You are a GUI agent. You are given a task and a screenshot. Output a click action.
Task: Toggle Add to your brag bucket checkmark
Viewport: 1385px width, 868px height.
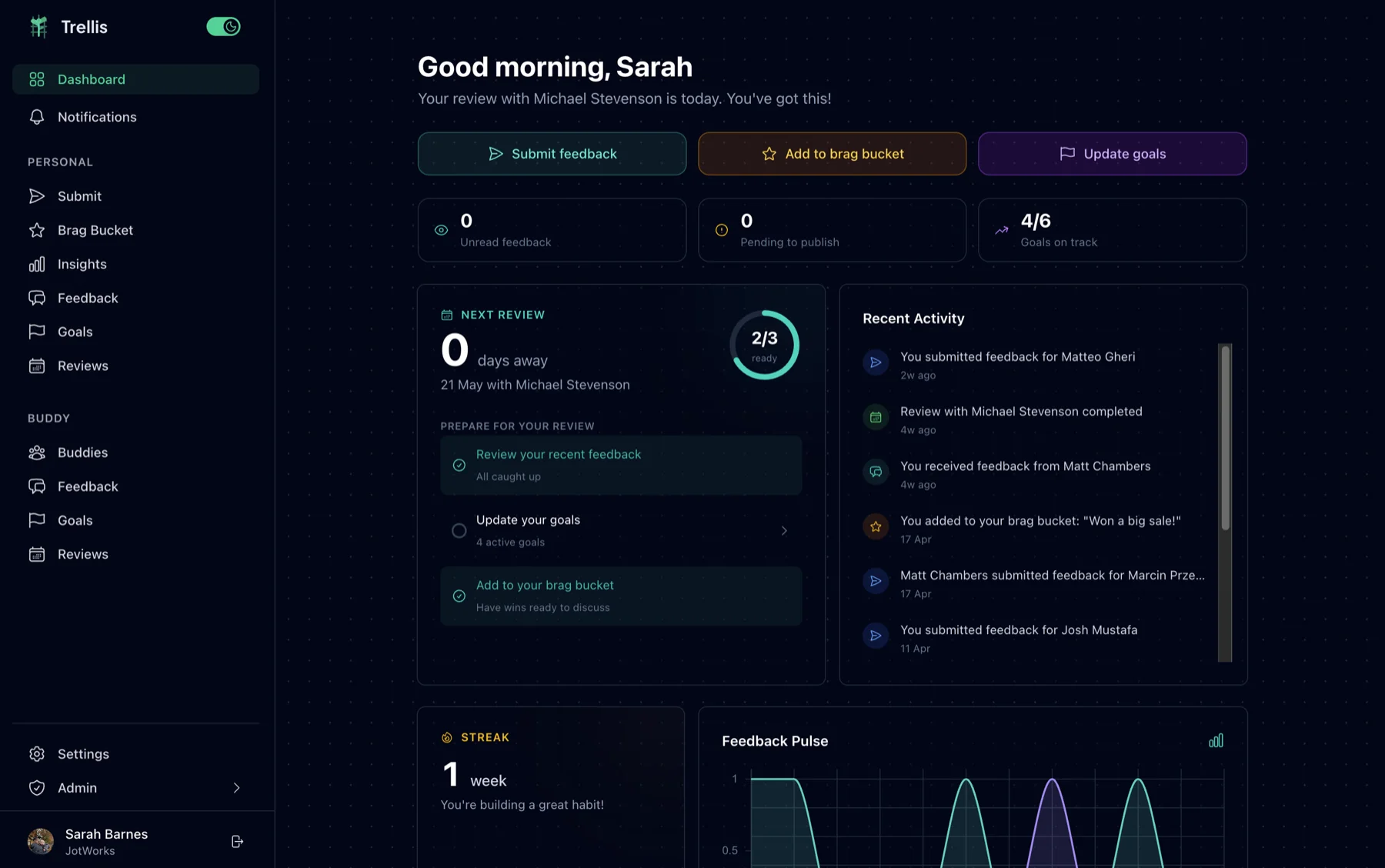point(459,596)
